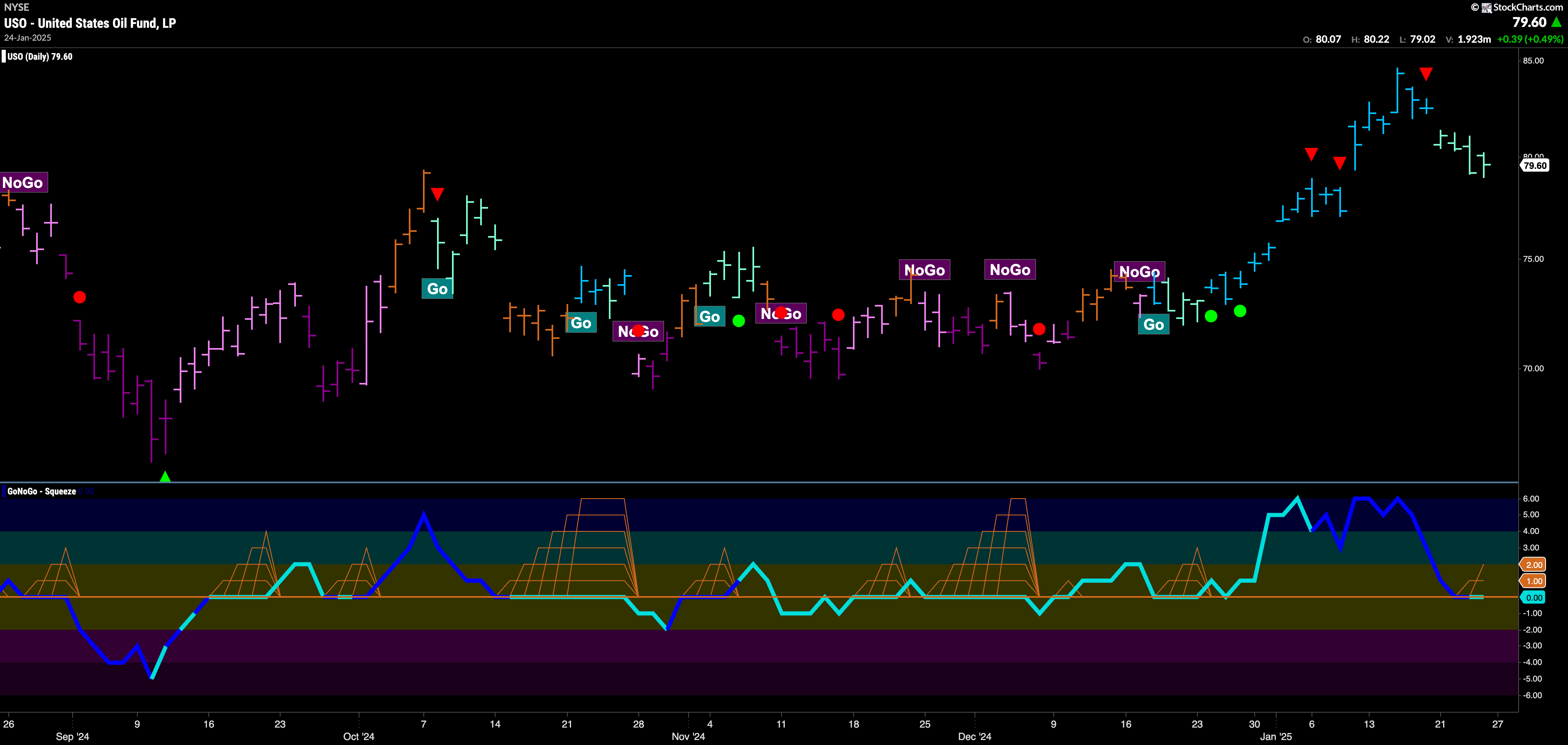Viewport: 1568px width, 745px height.
Task: Click the red down triangle near October 7 peak
Action: point(437,195)
